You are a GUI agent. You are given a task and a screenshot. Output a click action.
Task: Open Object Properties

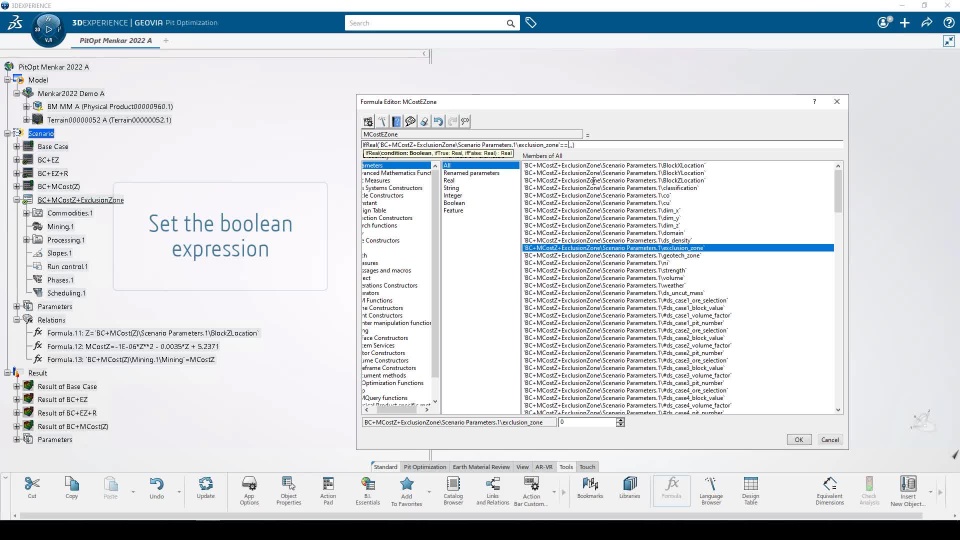[x=288, y=491]
